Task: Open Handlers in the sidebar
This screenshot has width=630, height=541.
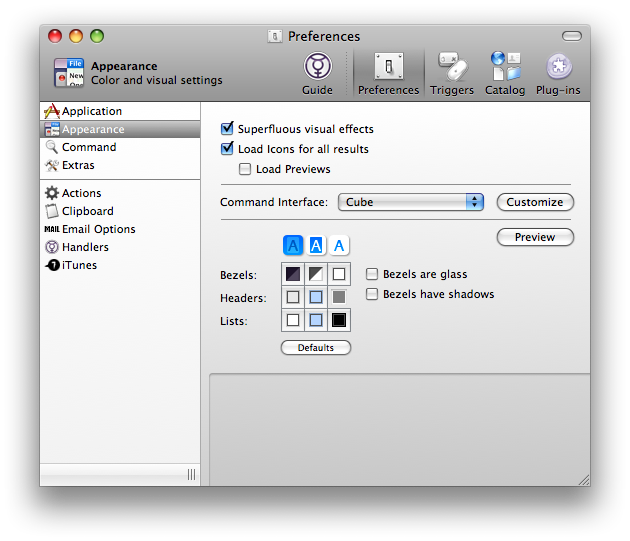Action: pyautogui.click(x=120, y=247)
